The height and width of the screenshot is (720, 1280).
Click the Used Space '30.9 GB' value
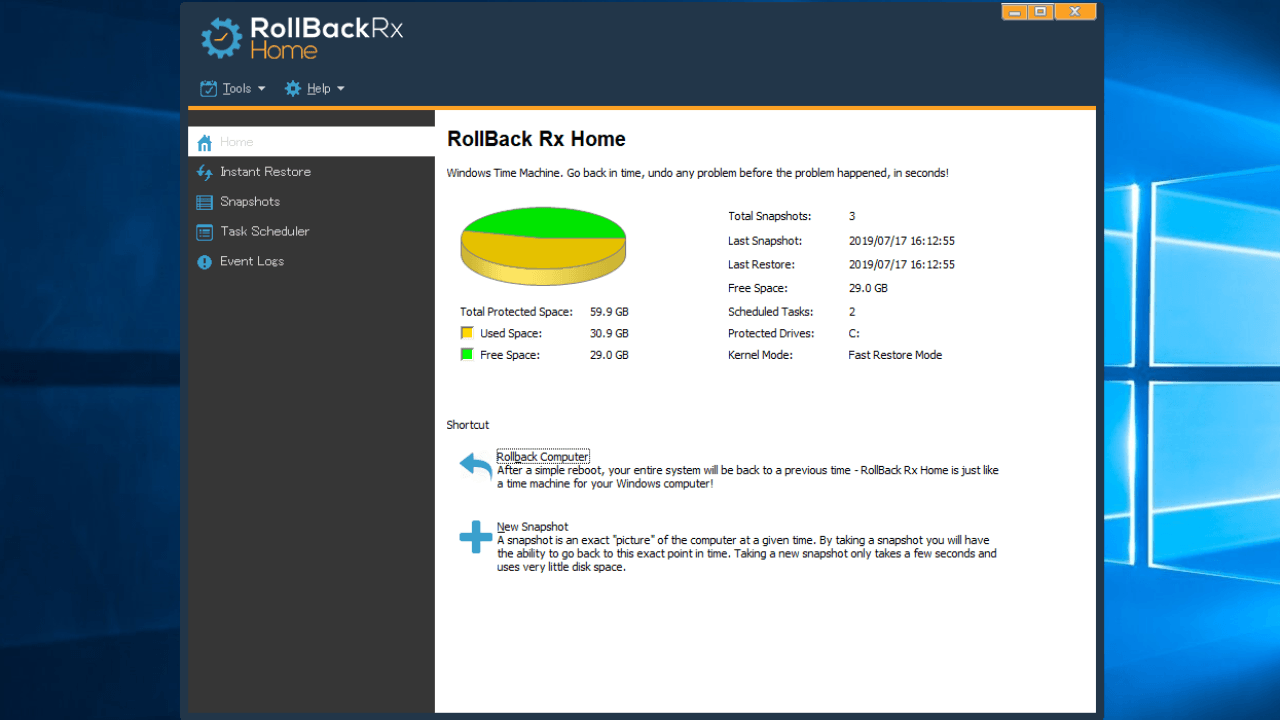(x=609, y=334)
